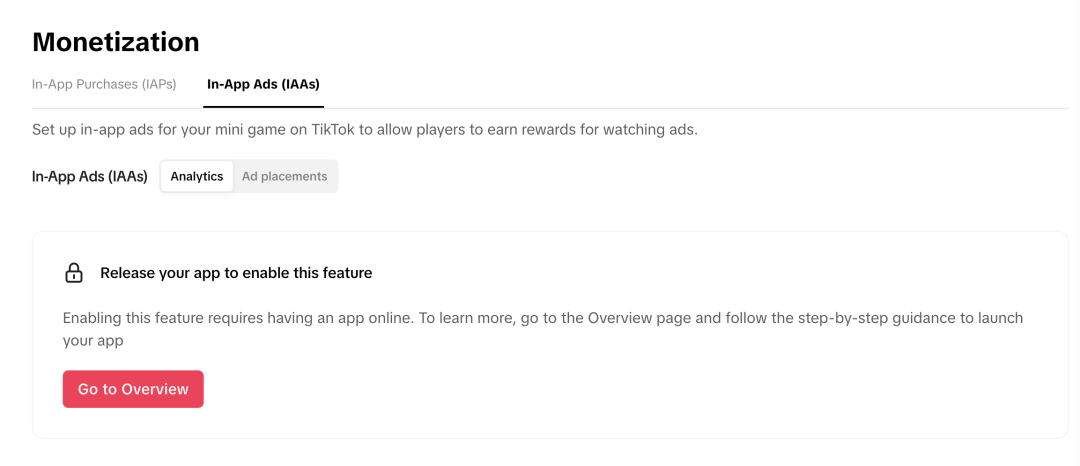Click the Monetization page heading

pos(116,42)
